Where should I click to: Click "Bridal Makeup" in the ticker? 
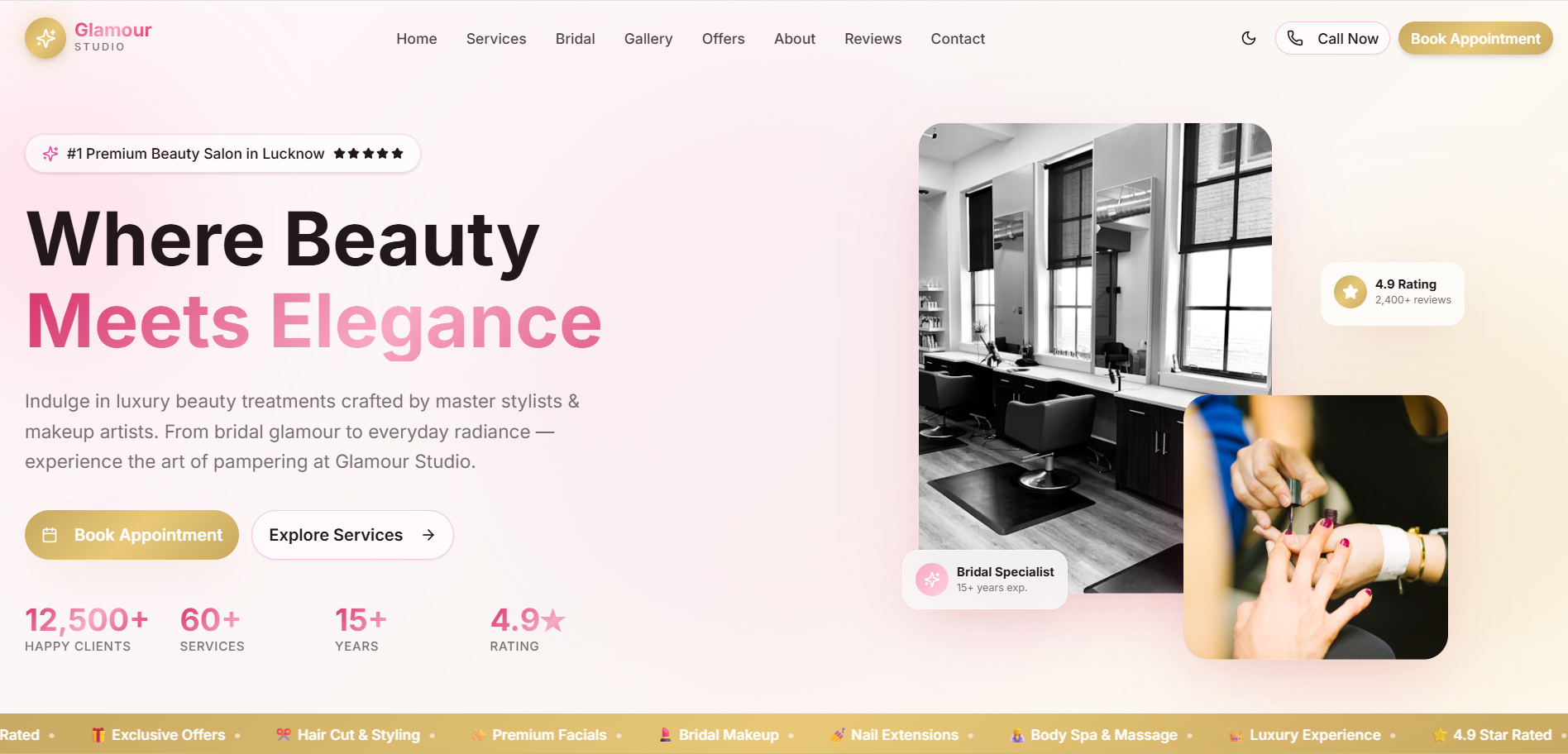pos(729,735)
